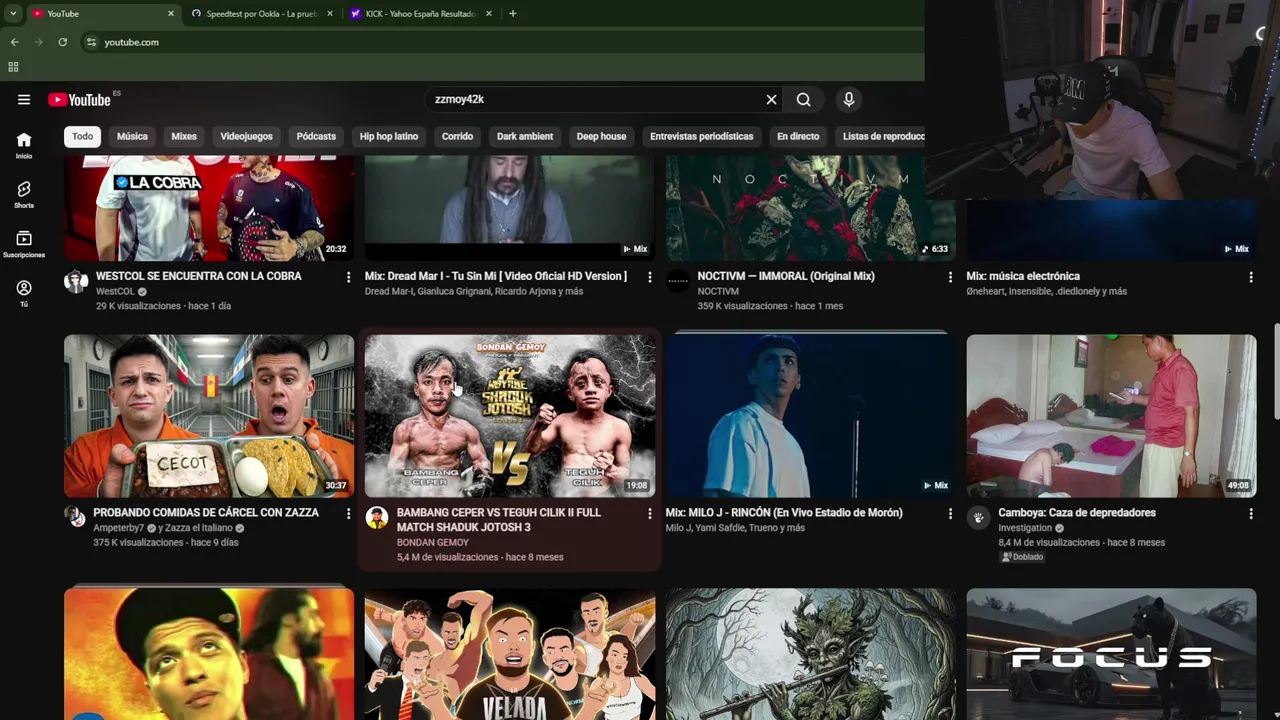Switch to KICK Yahoo España tab
1280x720 pixels.
(x=420, y=13)
